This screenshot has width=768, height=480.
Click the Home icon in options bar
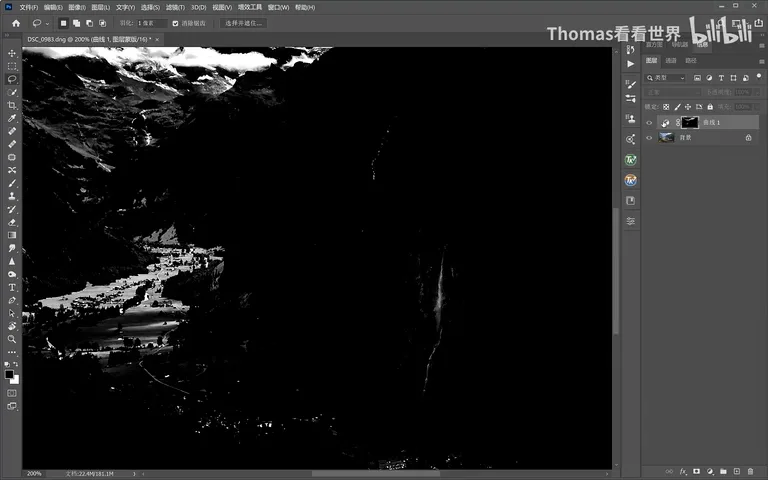pos(16,23)
